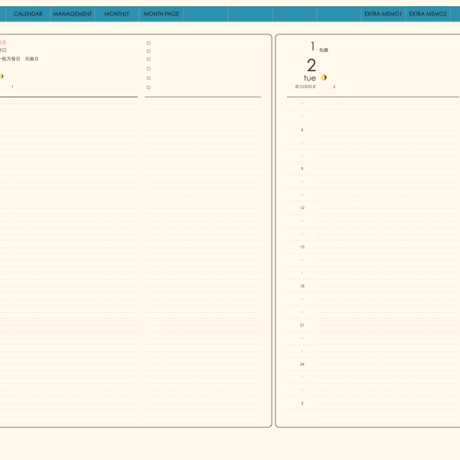Open the CALENDAR tab
This screenshot has height=460, width=460.
[x=28, y=14]
